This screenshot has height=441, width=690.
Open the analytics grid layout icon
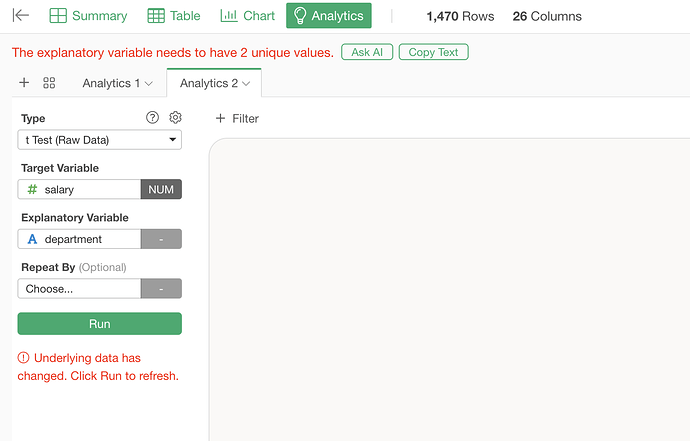(x=49, y=83)
